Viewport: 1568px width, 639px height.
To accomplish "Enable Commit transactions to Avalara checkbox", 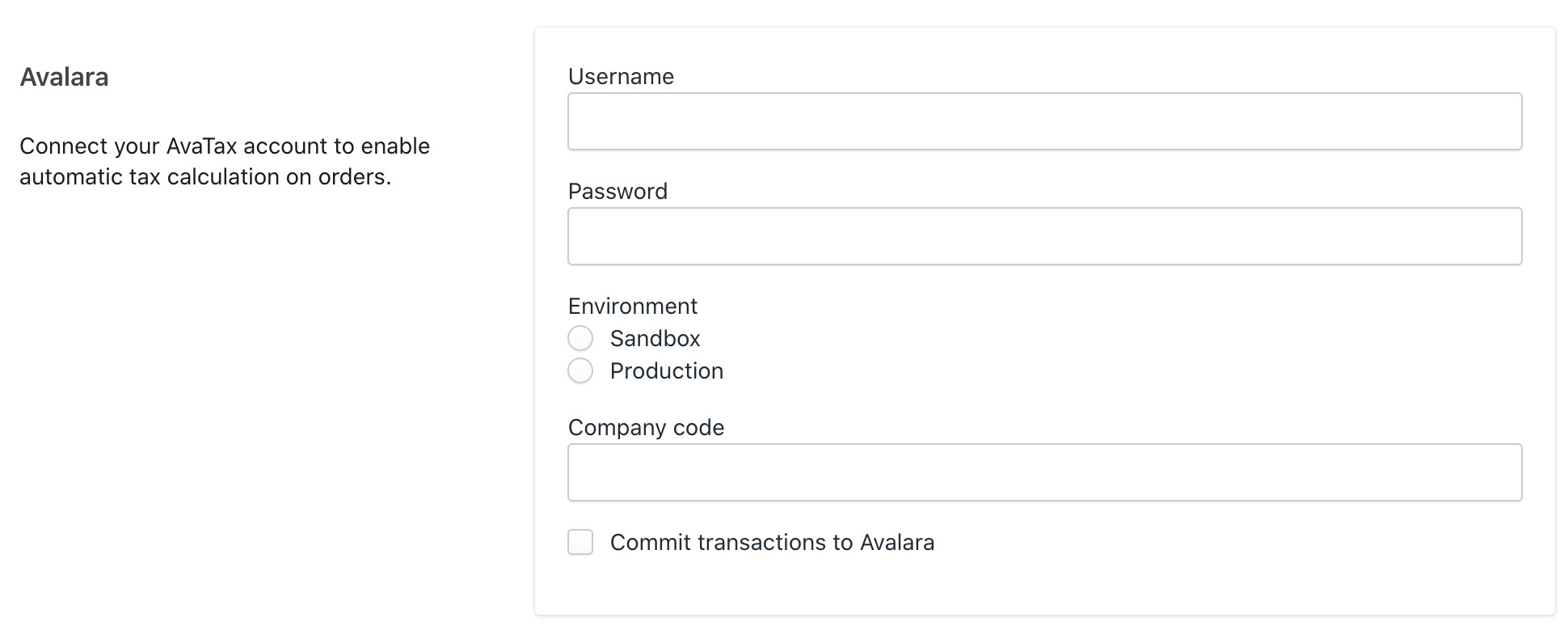I will point(580,542).
